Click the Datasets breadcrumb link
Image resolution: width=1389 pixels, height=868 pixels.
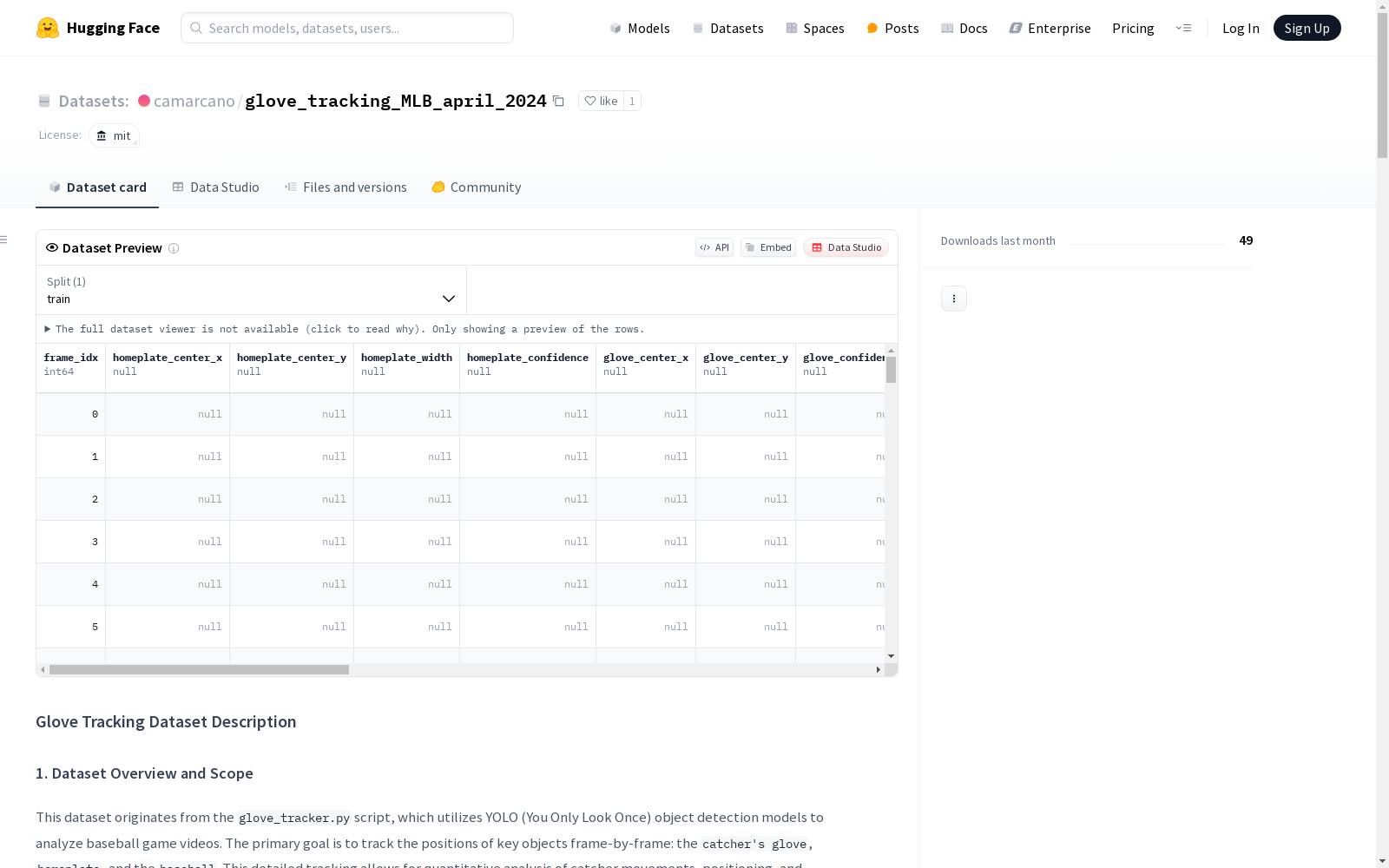(x=93, y=101)
